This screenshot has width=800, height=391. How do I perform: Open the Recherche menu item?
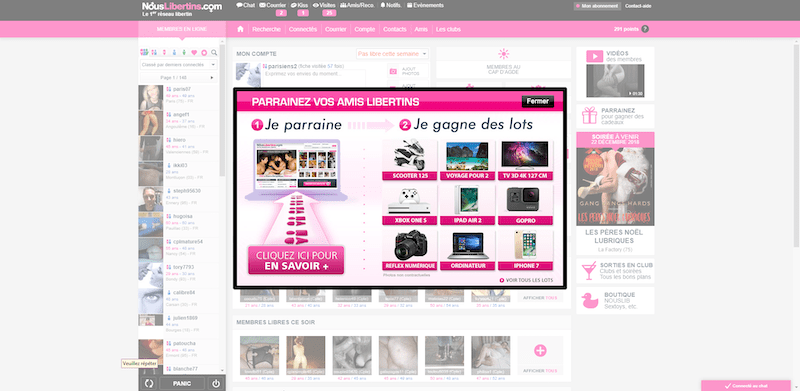[x=266, y=29]
